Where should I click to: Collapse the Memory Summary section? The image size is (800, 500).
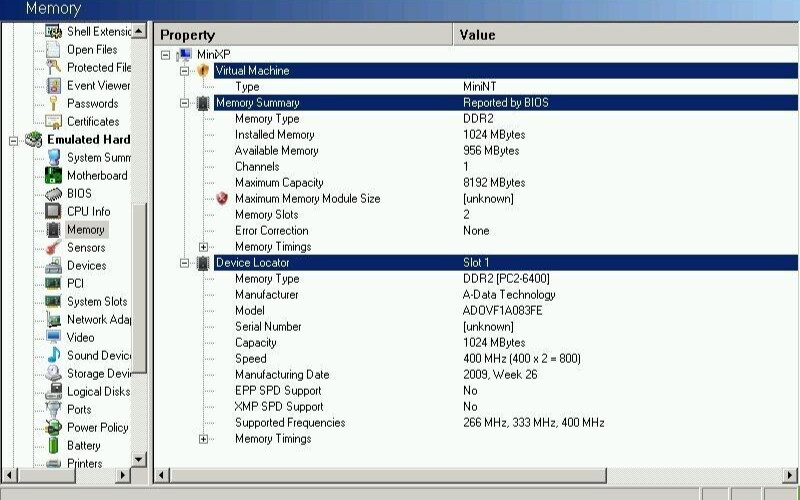184,103
